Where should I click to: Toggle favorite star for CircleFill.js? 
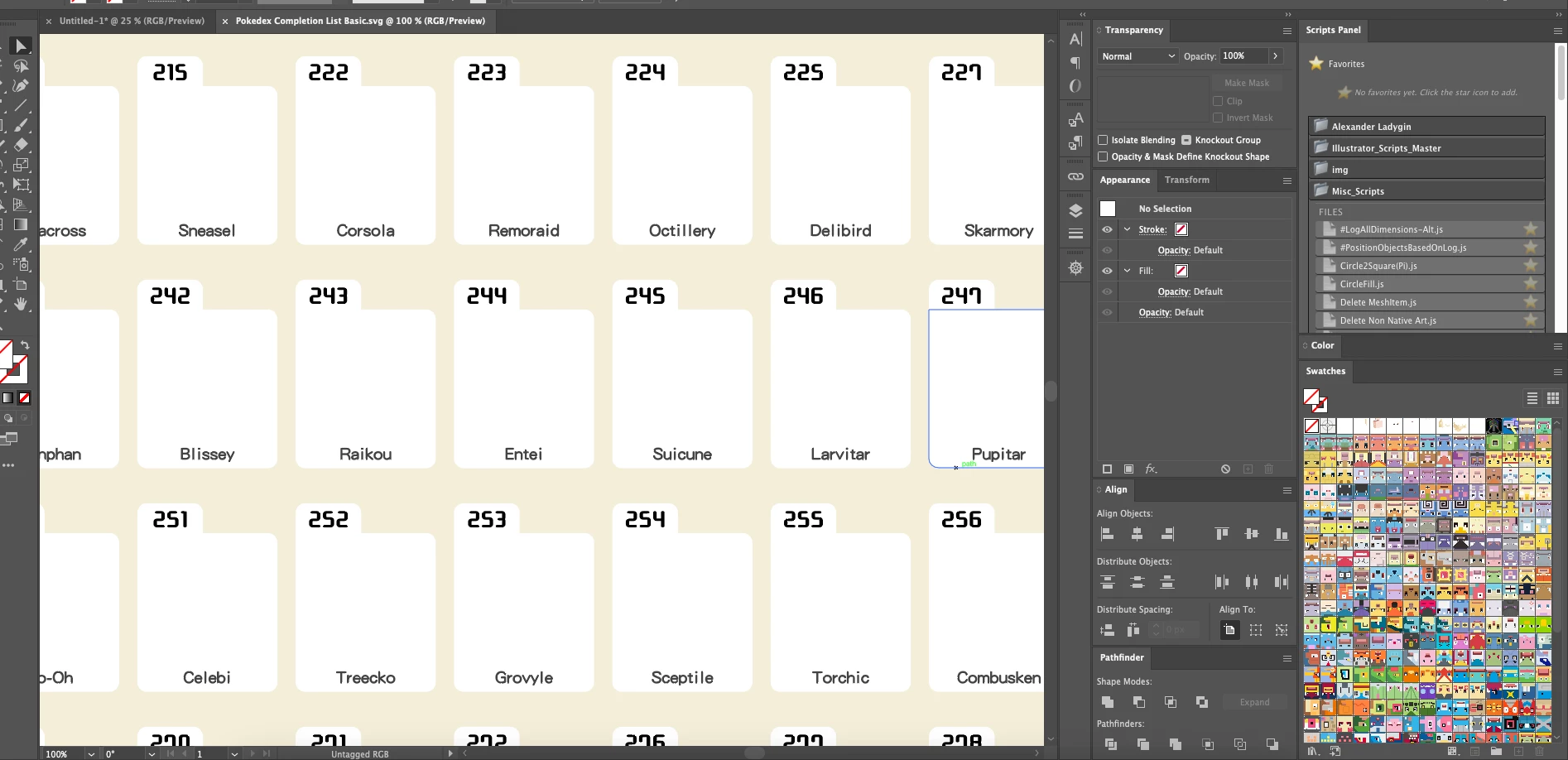pos(1531,284)
